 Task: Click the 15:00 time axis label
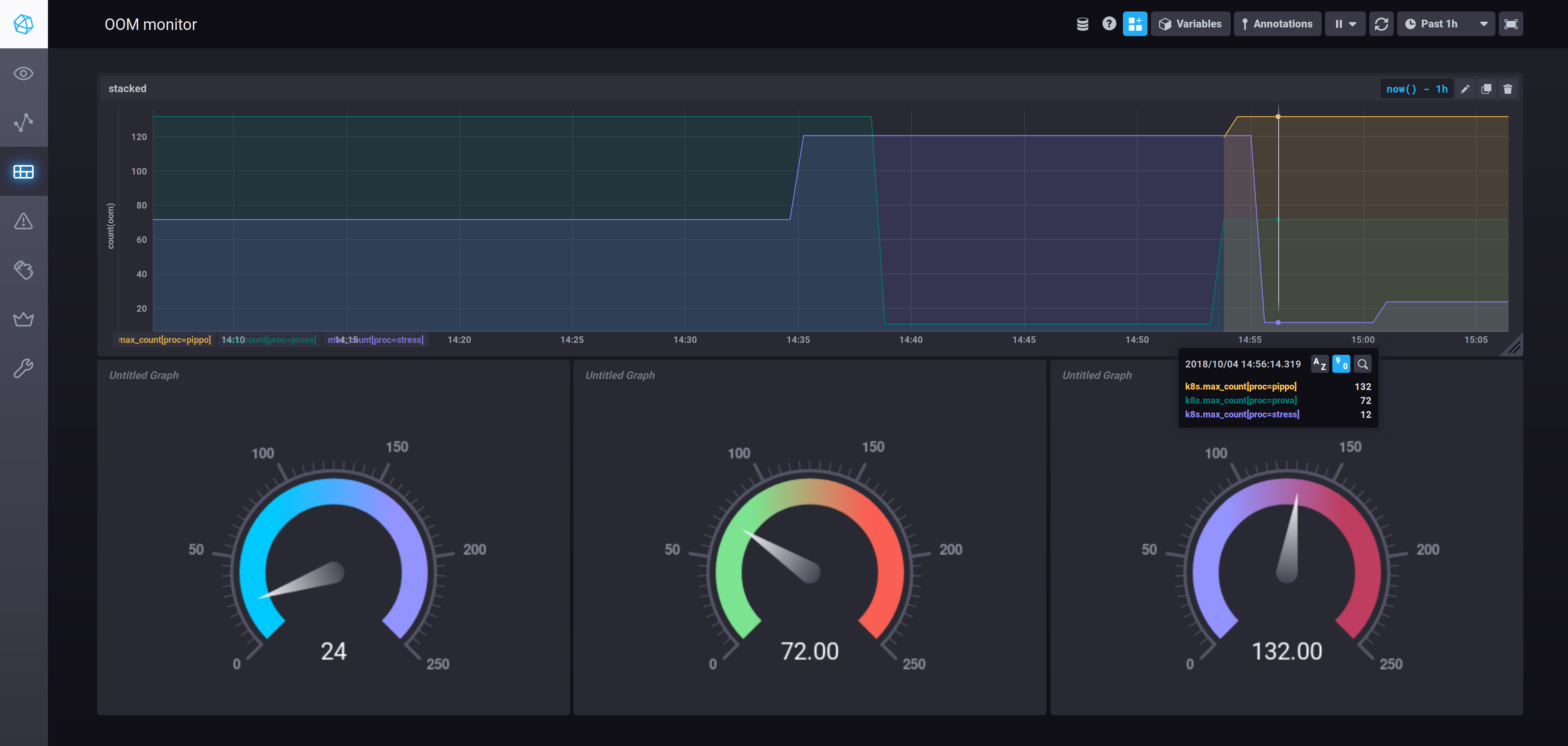1363,340
